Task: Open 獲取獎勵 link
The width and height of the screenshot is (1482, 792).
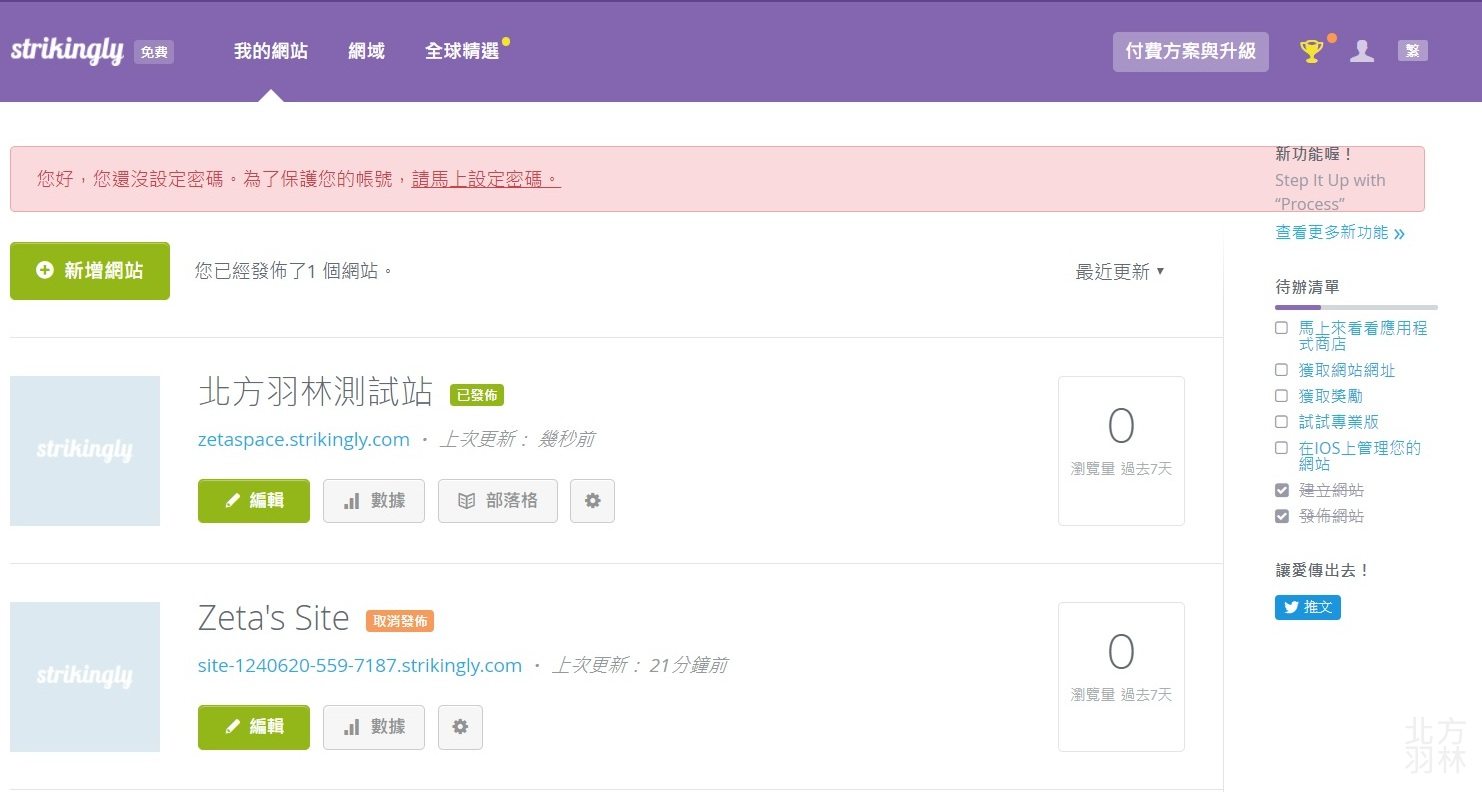Action: click(x=1331, y=396)
